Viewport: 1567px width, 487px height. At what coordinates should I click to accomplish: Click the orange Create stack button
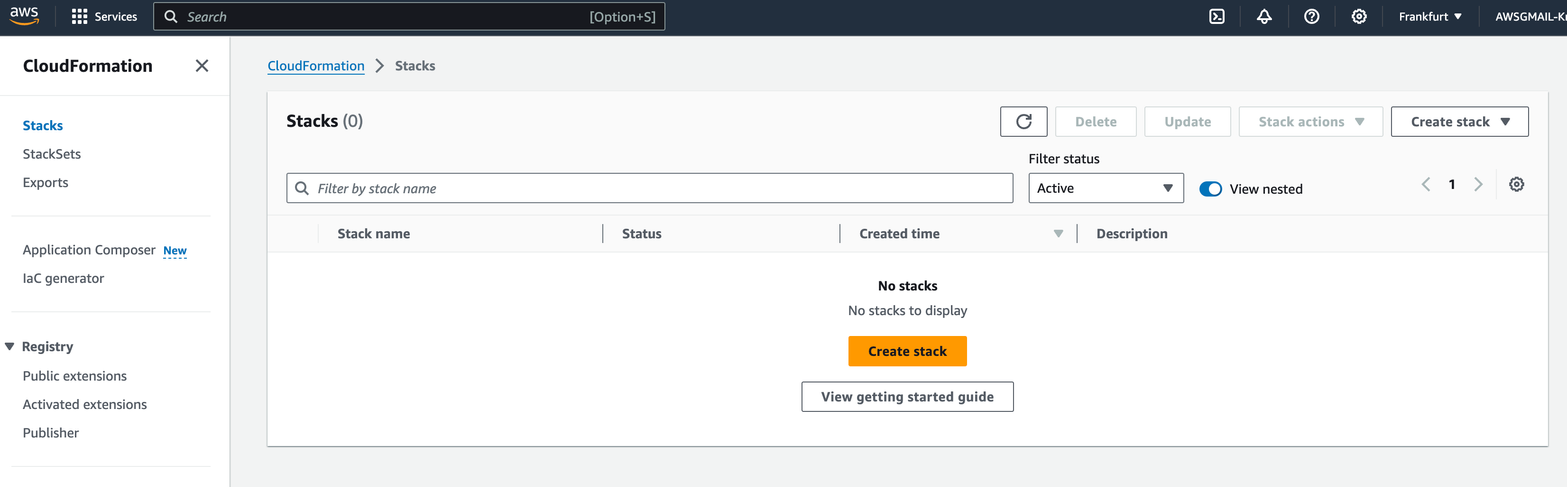coord(907,351)
